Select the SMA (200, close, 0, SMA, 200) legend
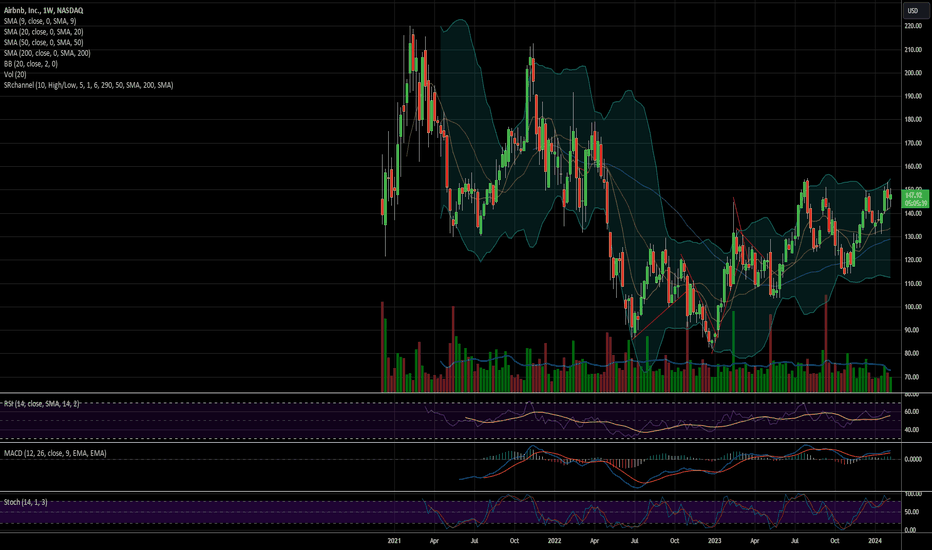 click(47, 54)
